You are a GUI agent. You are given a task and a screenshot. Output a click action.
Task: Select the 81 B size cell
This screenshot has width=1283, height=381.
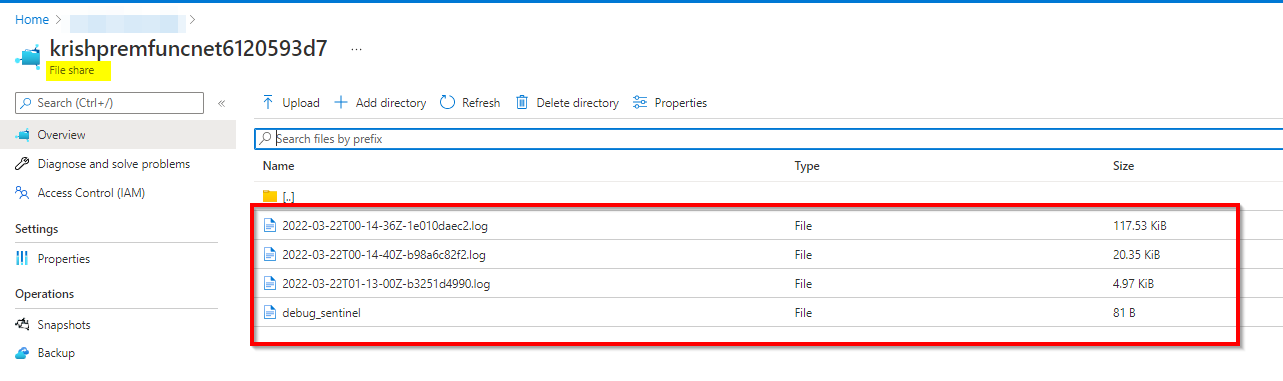click(x=1125, y=313)
